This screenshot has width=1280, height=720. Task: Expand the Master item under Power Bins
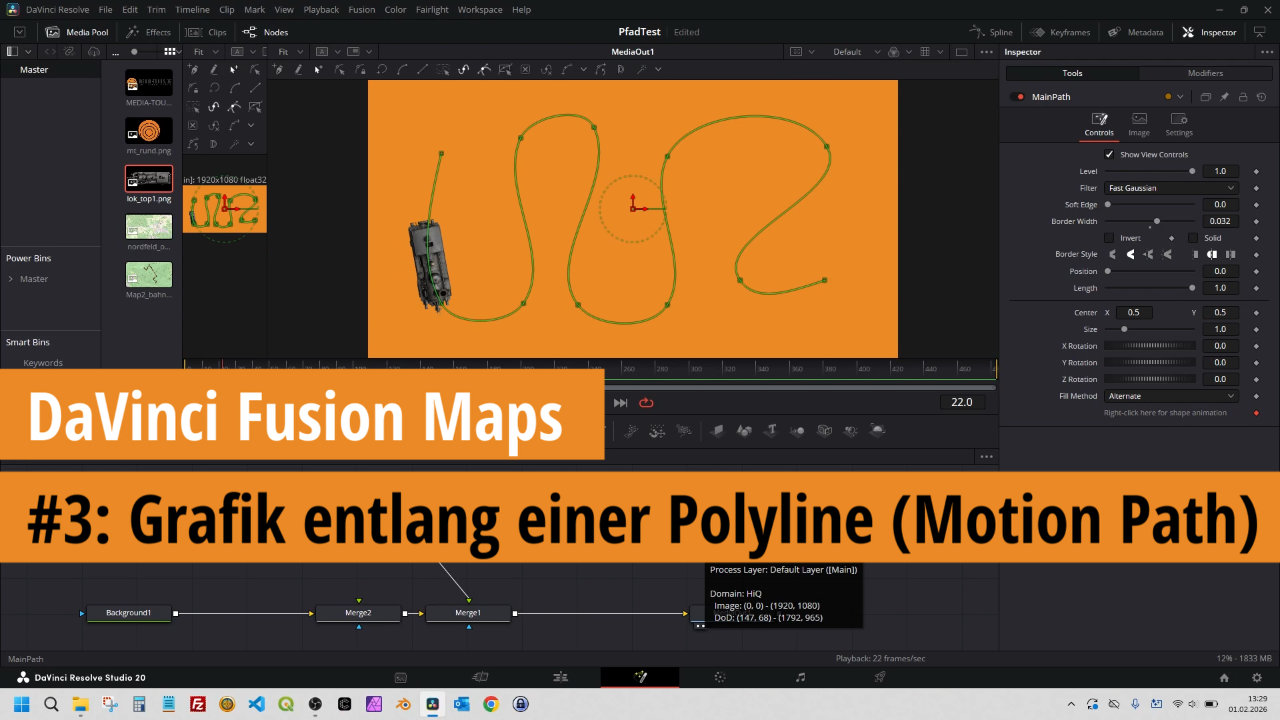tap(11, 279)
